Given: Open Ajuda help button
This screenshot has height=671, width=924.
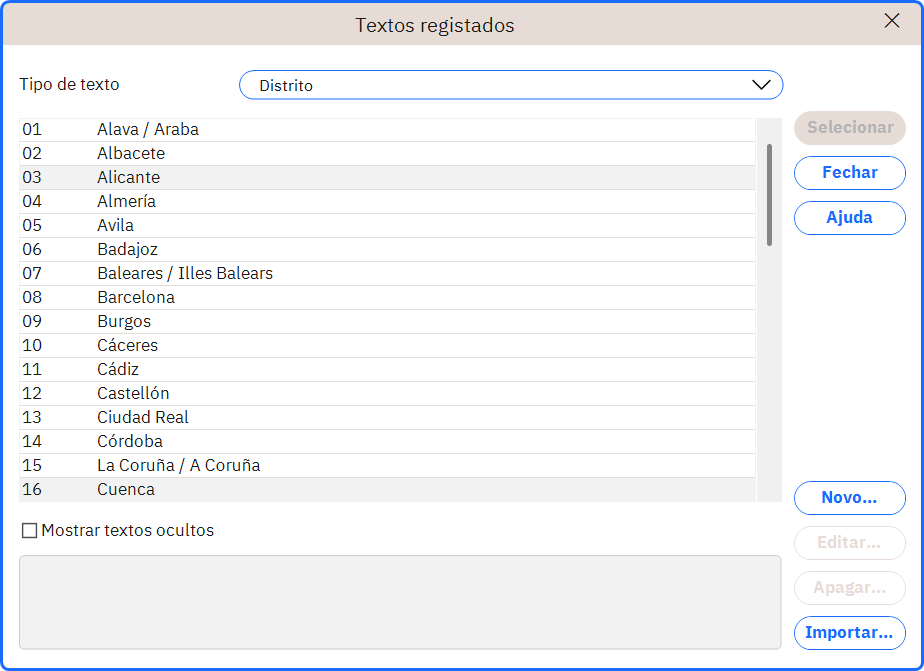Looking at the screenshot, I should [849, 218].
